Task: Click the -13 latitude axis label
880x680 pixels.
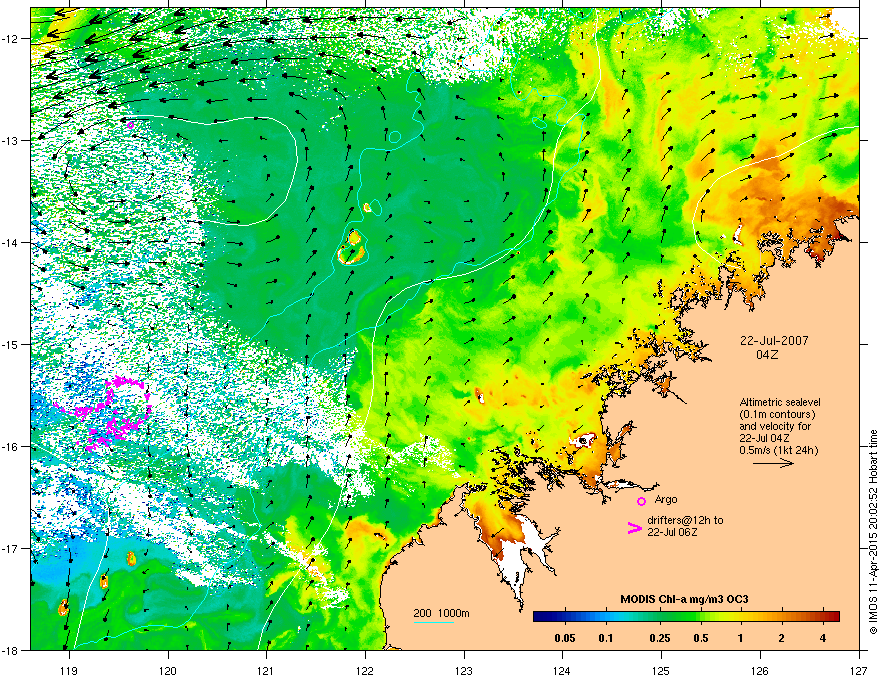Action: (x=12, y=140)
